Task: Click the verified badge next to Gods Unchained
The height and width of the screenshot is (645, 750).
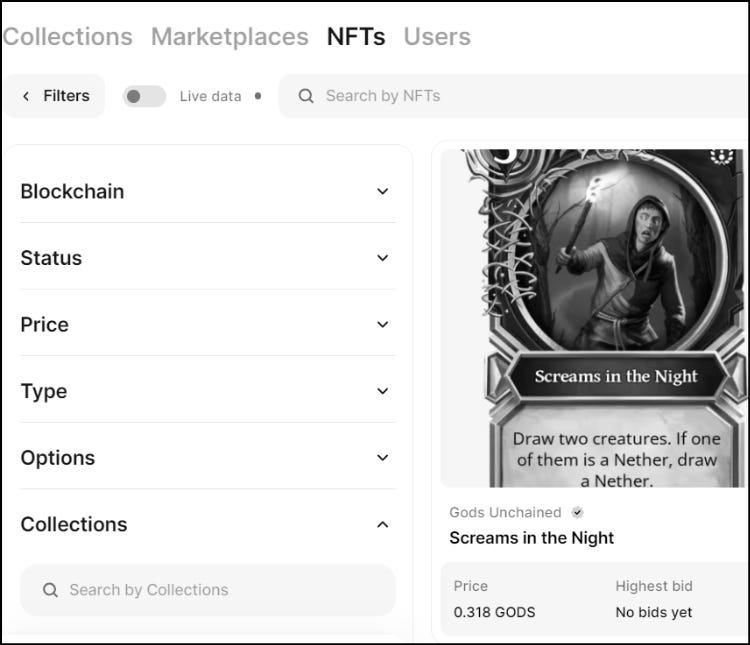Action: click(577, 512)
